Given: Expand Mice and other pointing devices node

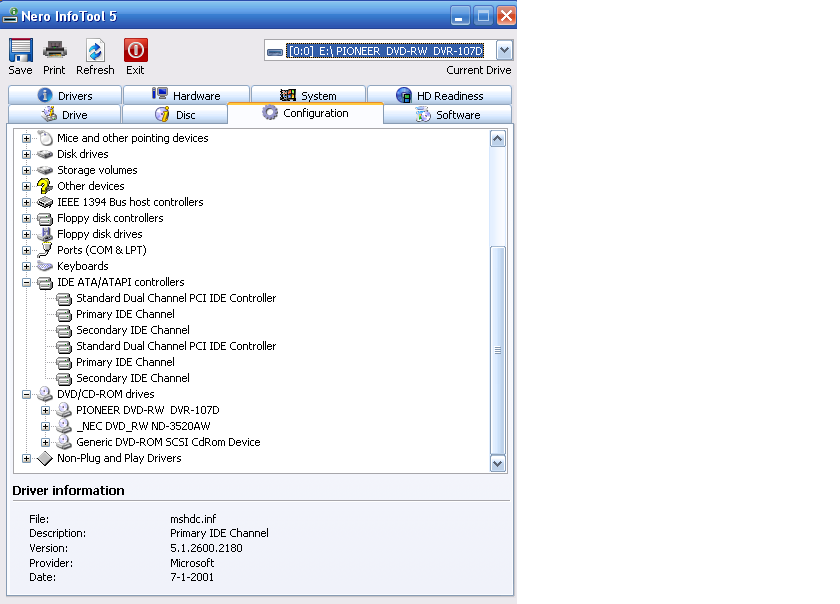Looking at the screenshot, I should tap(26, 138).
